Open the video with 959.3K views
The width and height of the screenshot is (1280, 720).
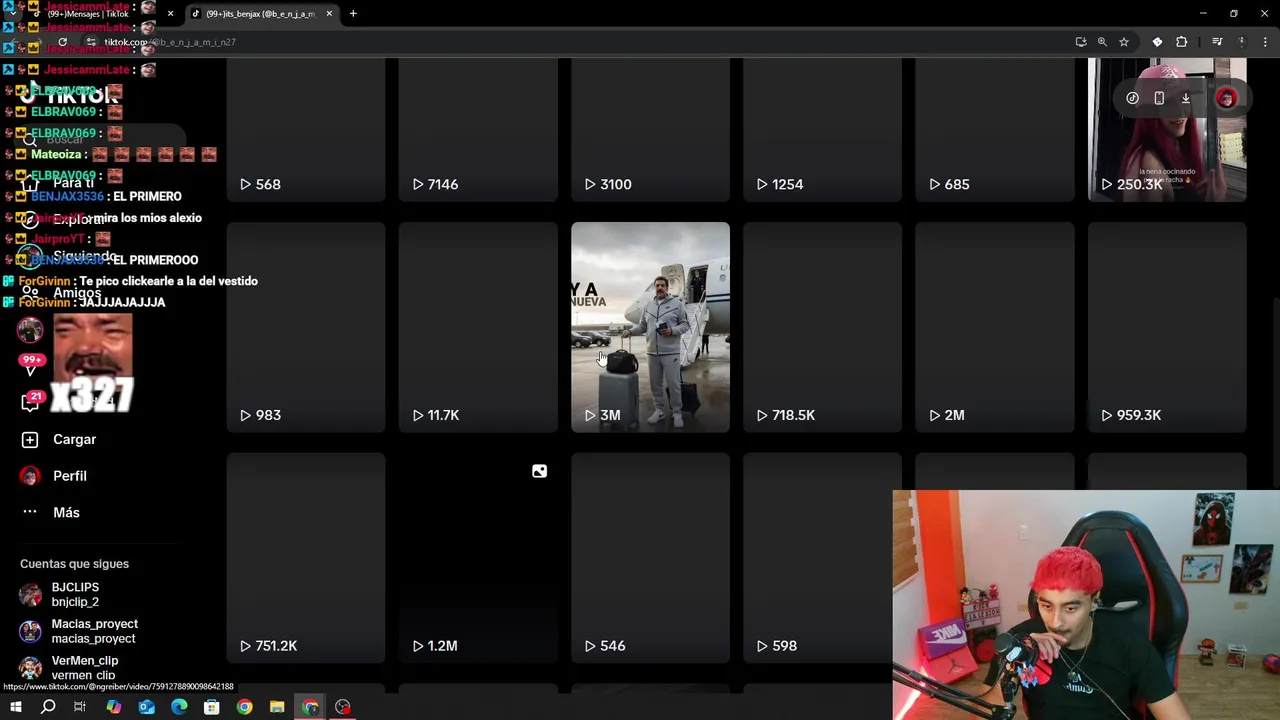click(1167, 327)
